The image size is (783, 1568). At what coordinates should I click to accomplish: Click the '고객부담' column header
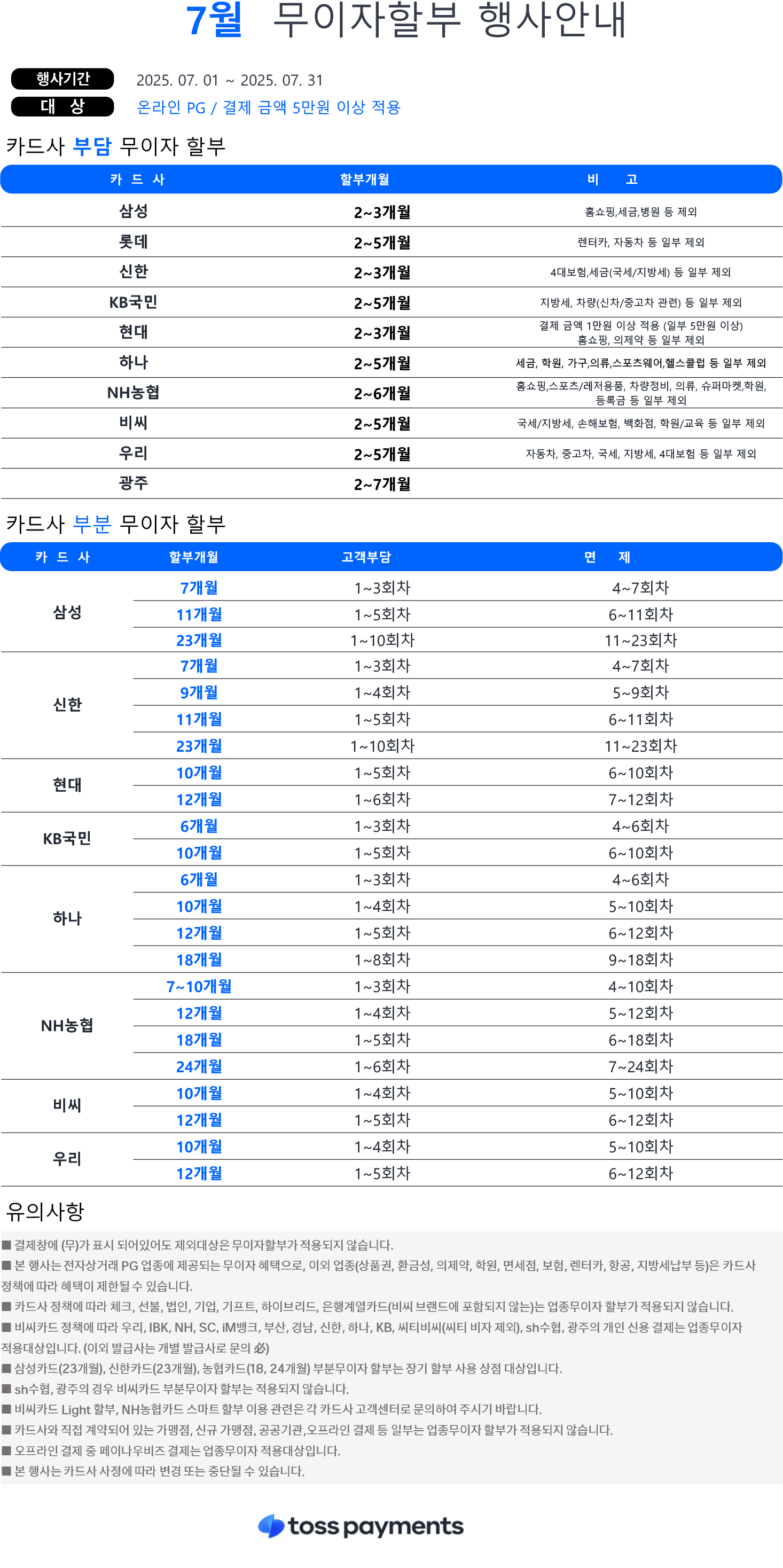point(366,557)
